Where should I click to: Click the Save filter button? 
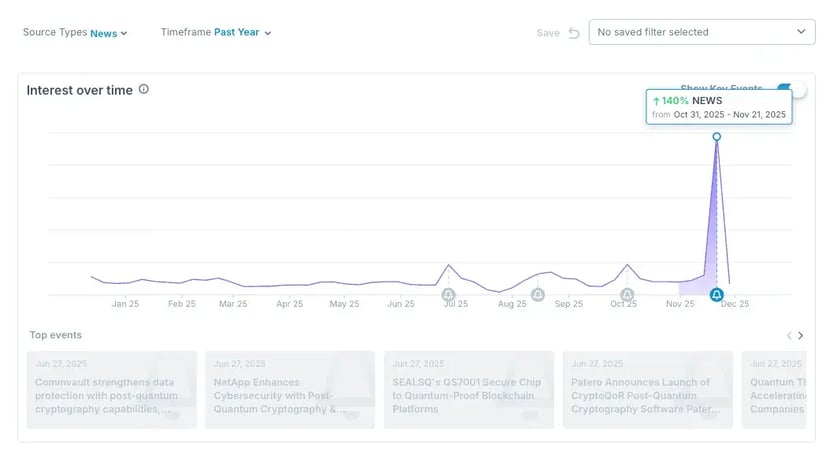548,33
